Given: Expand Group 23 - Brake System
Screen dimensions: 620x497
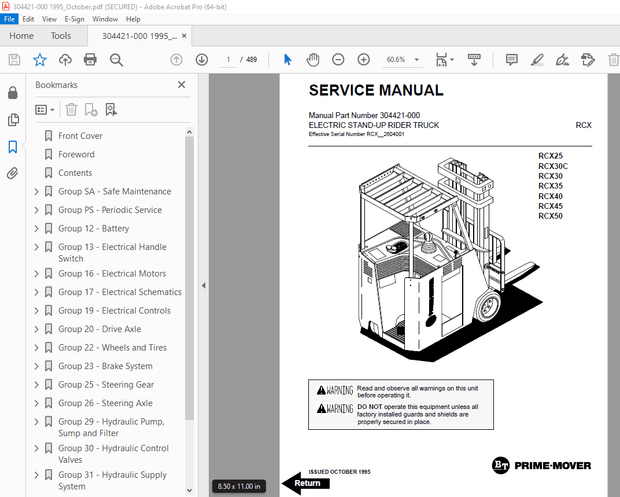Looking at the screenshot, I should click(36, 366).
